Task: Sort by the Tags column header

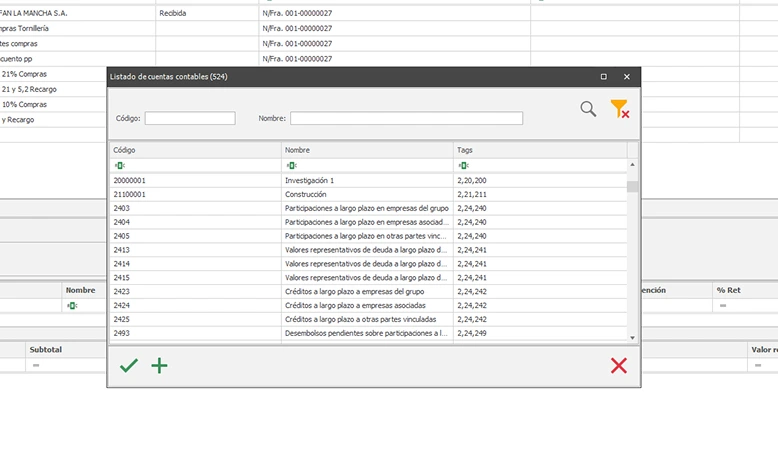Action: point(540,150)
